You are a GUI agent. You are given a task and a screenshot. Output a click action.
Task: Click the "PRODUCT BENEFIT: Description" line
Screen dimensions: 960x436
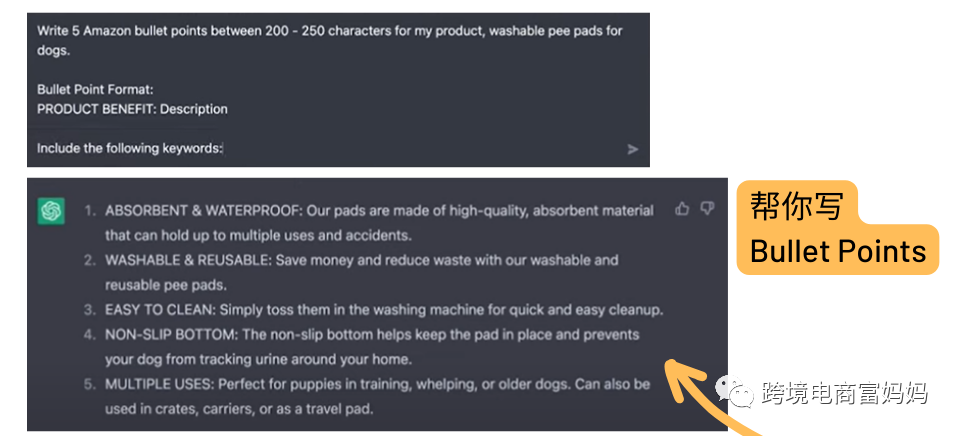[x=132, y=109]
